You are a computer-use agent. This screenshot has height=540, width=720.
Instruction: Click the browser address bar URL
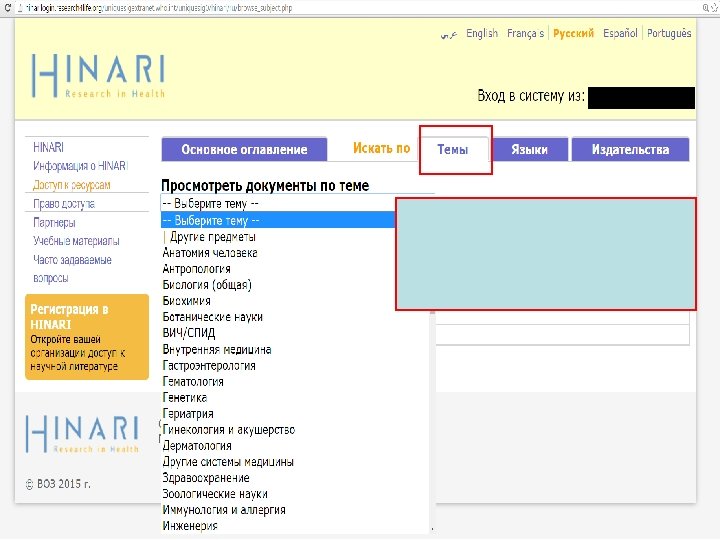158,8
